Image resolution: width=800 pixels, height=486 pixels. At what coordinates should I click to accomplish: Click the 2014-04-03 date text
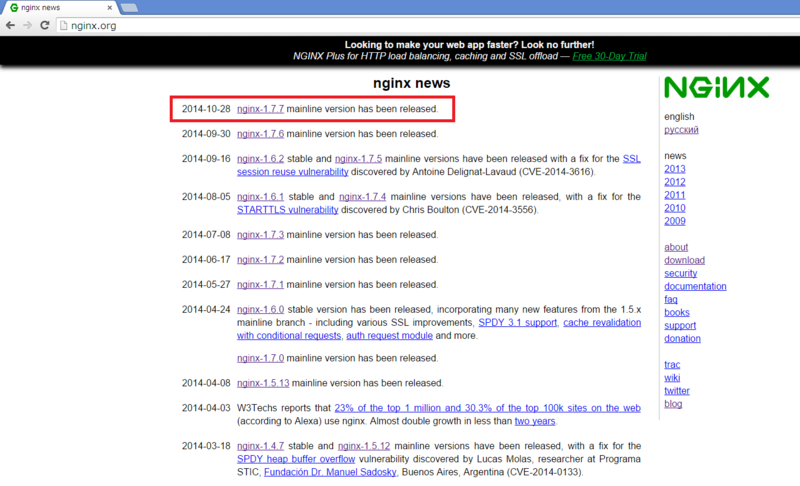pyautogui.click(x=206, y=408)
